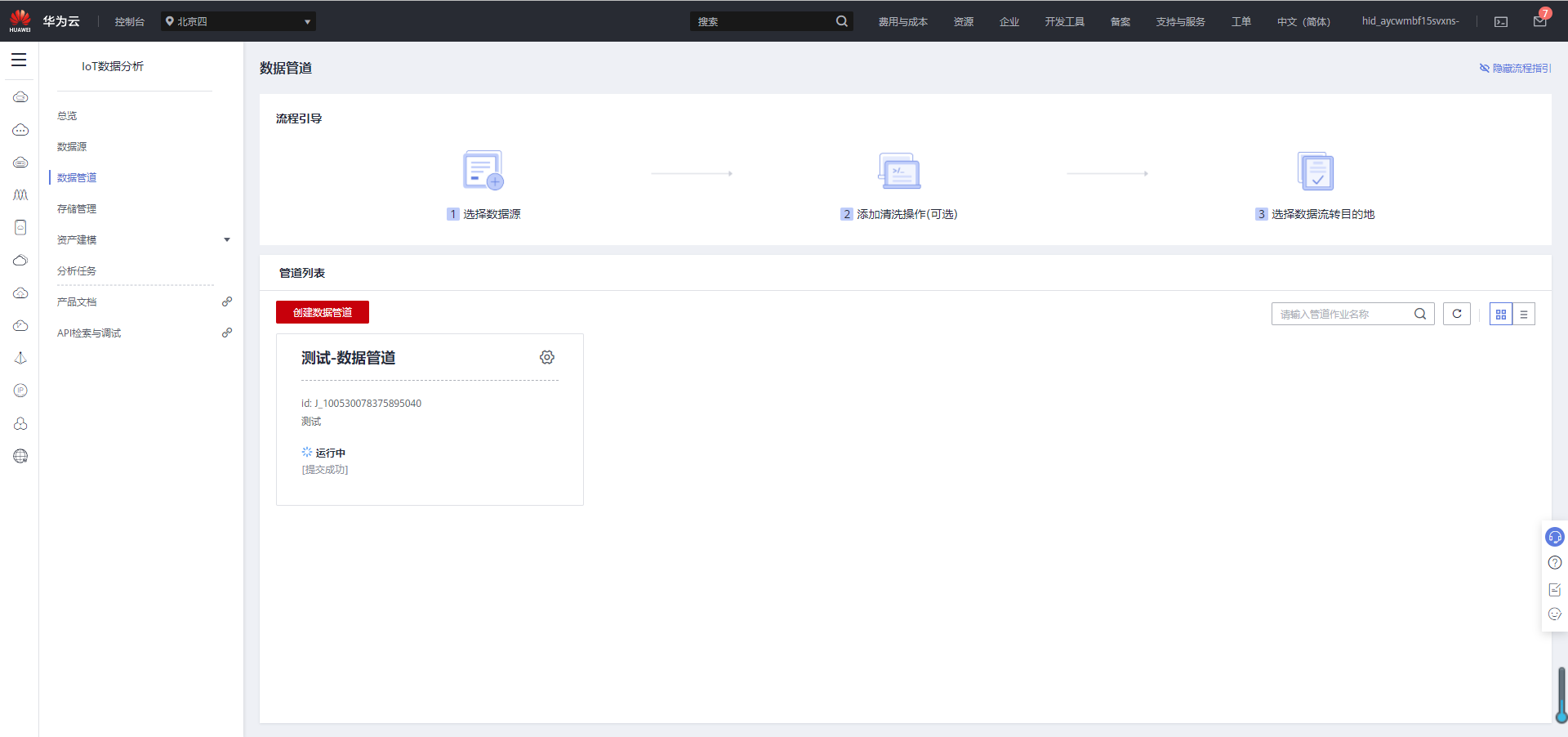Open the 备案 menu

pyautogui.click(x=1120, y=22)
